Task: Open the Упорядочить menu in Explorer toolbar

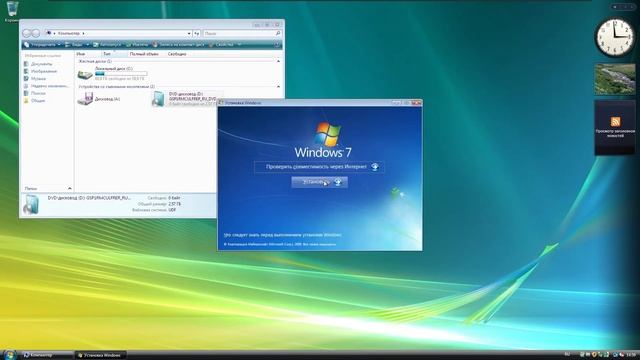Action: (x=42, y=44)
